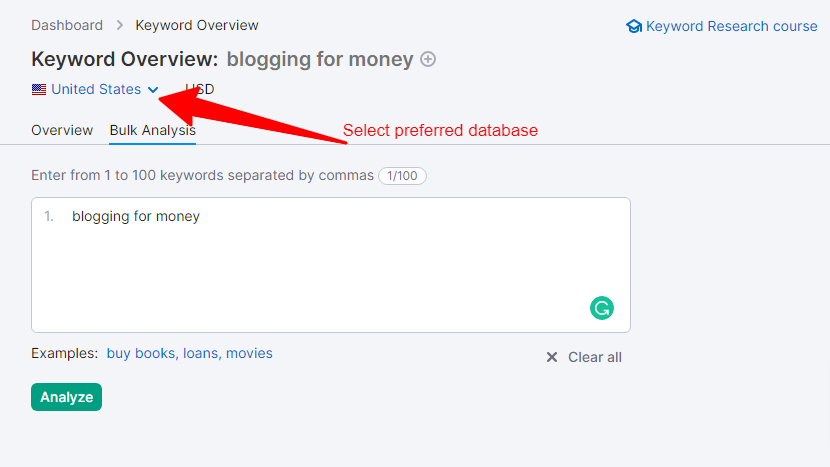The image size is (830, 467).
Task: Click the example keywords buy books, loans, movies
Action: (190, 353)
